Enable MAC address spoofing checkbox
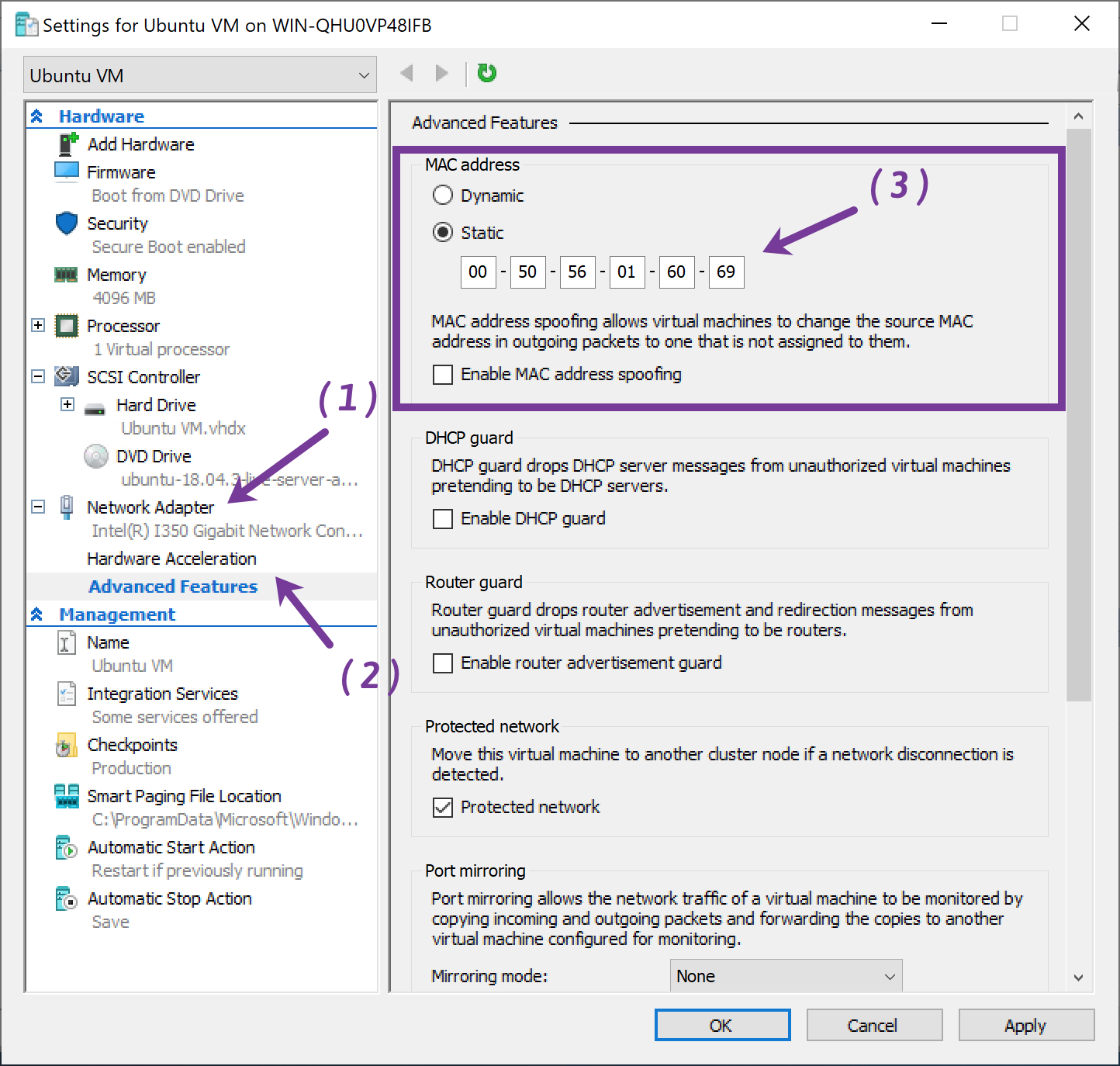This screenshot has height=1066, width=1120. pyautogui.click(x=443, y=375)
